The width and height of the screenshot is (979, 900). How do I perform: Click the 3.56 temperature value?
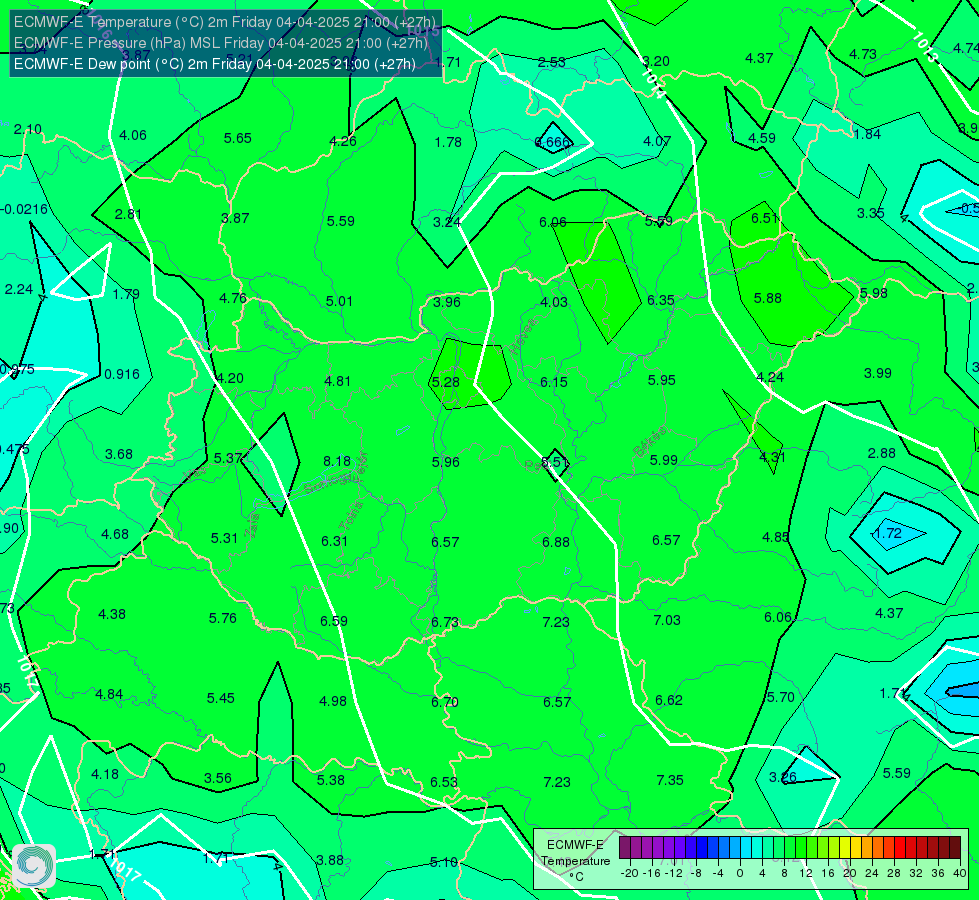pos(218,778)
